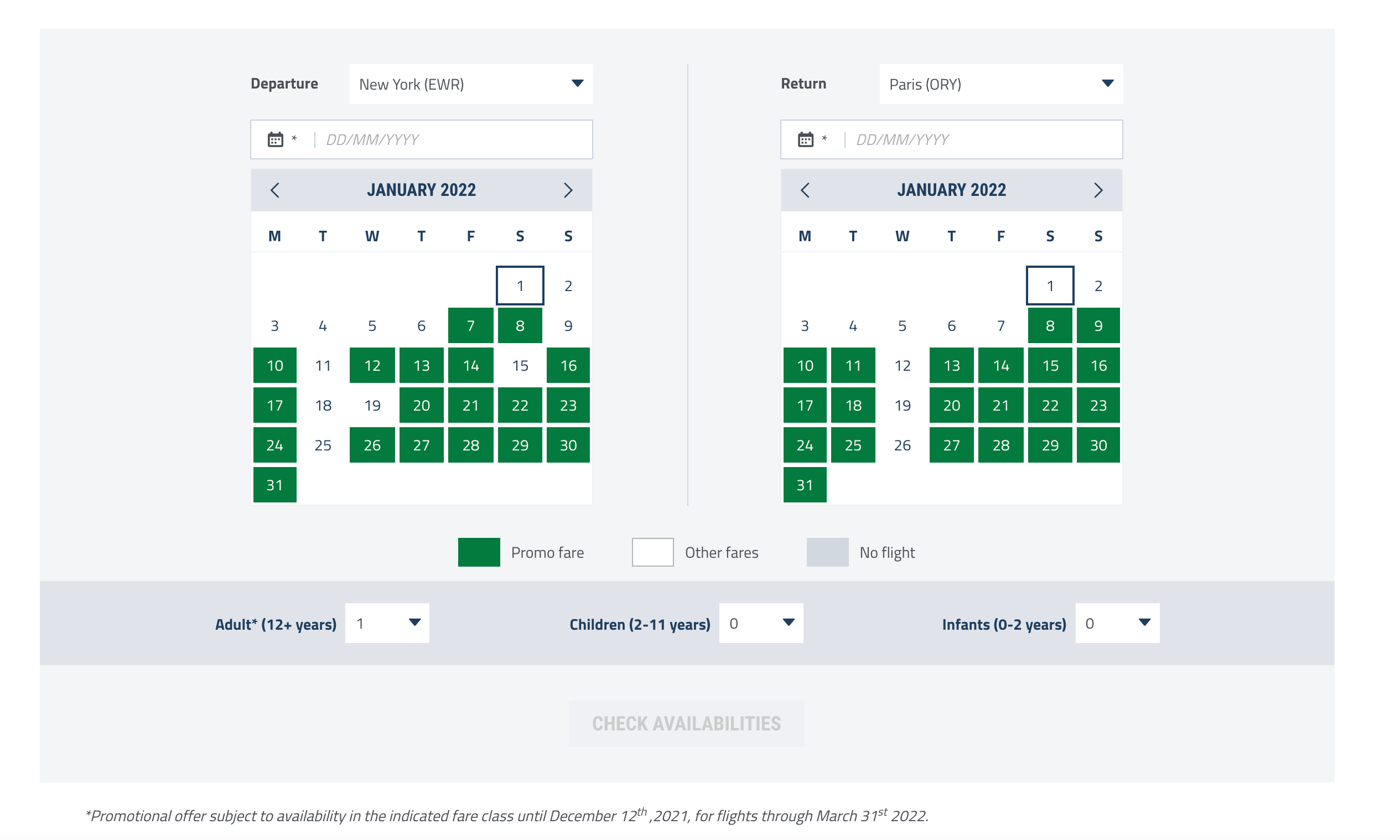Click the departure date calendar icon
The image size is (1400, 840).
click(x=276, y=139)
